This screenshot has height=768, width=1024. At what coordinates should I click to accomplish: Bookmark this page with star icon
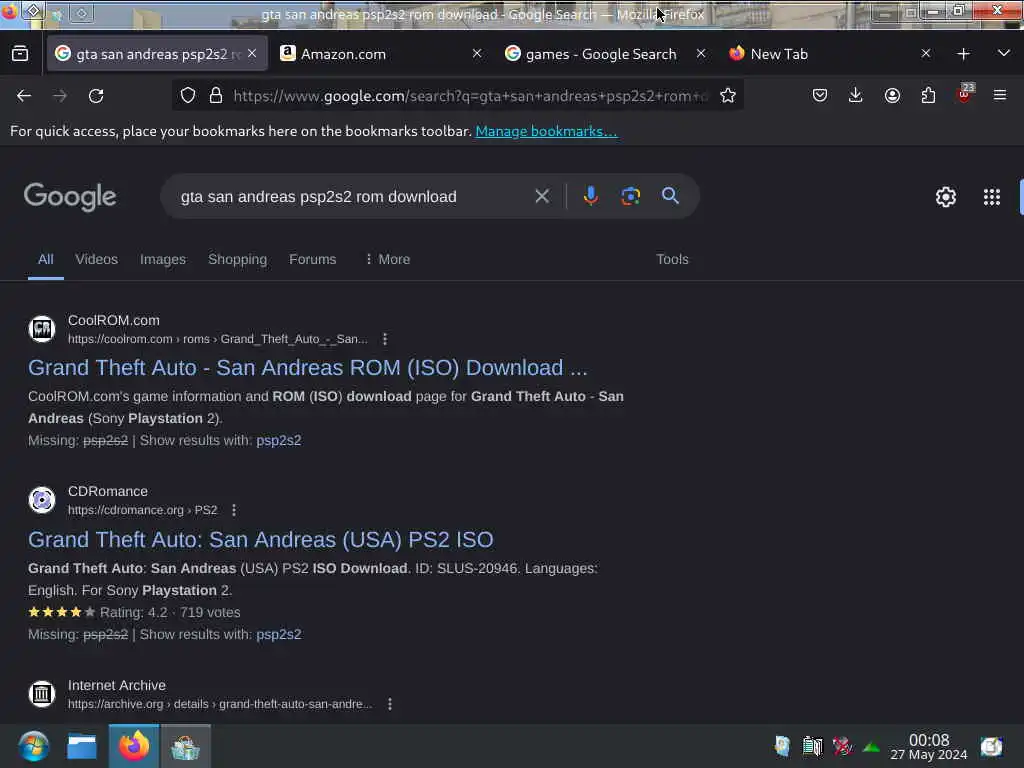728,95
